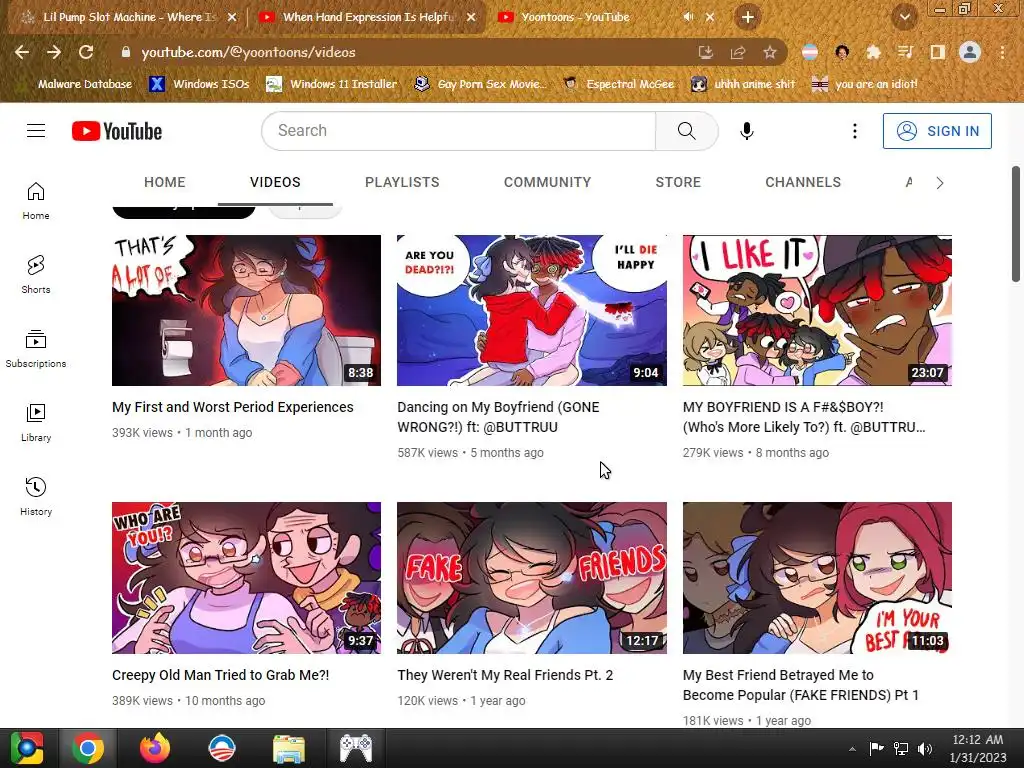Show more channel tabs with right chevron
The image size is (1024, 768).
click(x=940, y=183)
